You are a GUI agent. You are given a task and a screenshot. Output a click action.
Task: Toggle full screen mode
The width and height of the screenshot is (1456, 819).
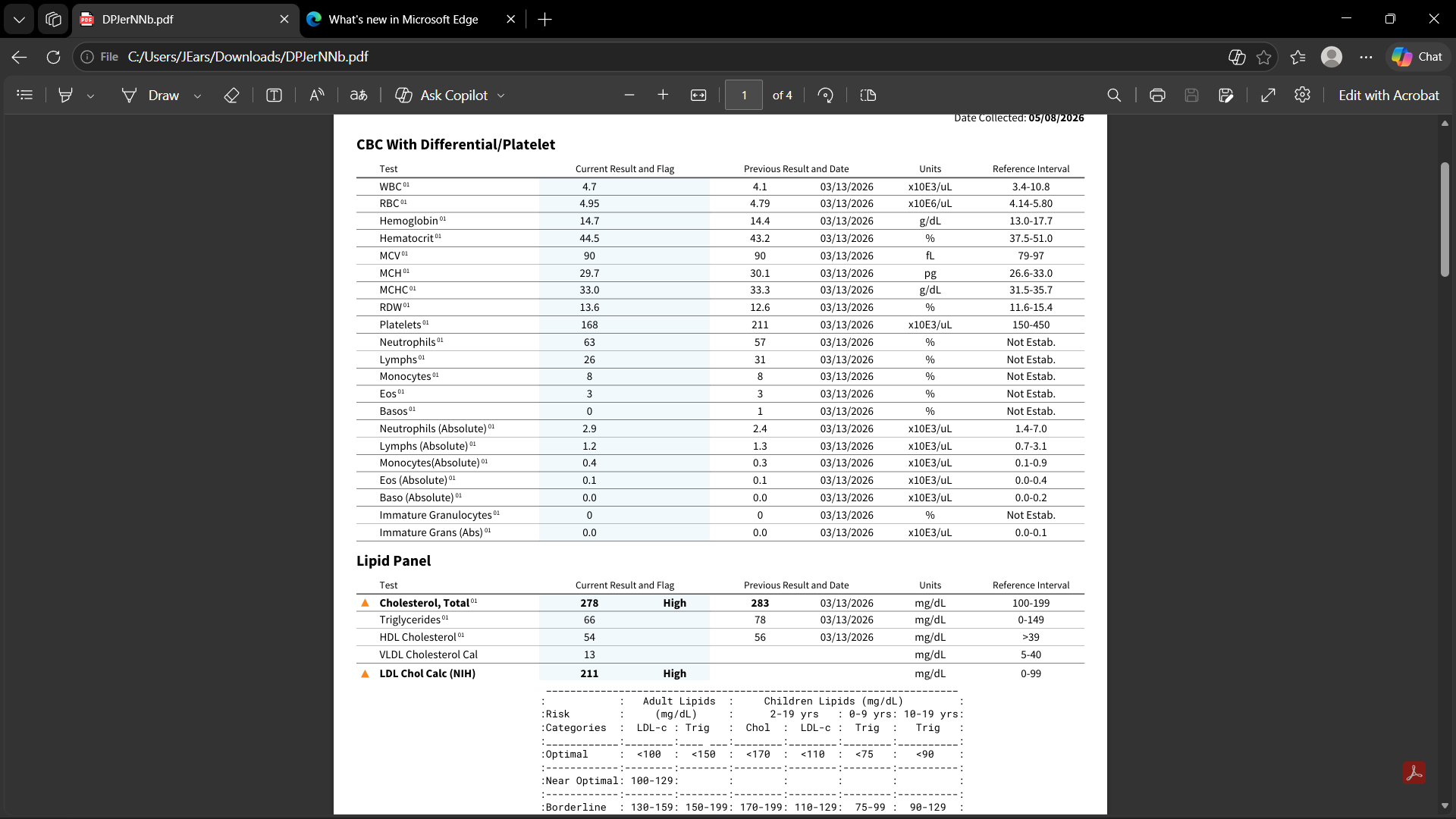[1268, 96]
